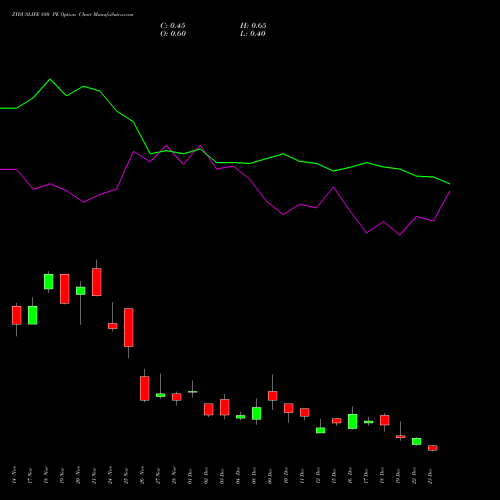Select the '27 Nov' date label
The width and height of the screenshot is (500, 500).
[x=158, y=475]
